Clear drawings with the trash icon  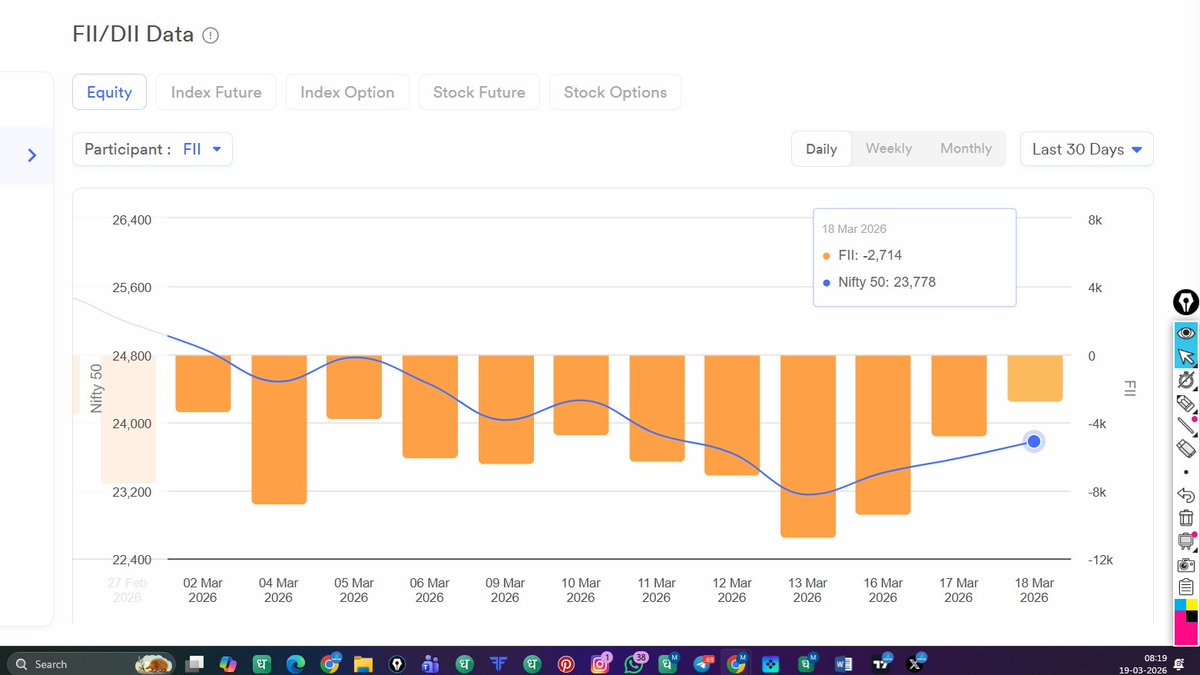pos(1185,518)
